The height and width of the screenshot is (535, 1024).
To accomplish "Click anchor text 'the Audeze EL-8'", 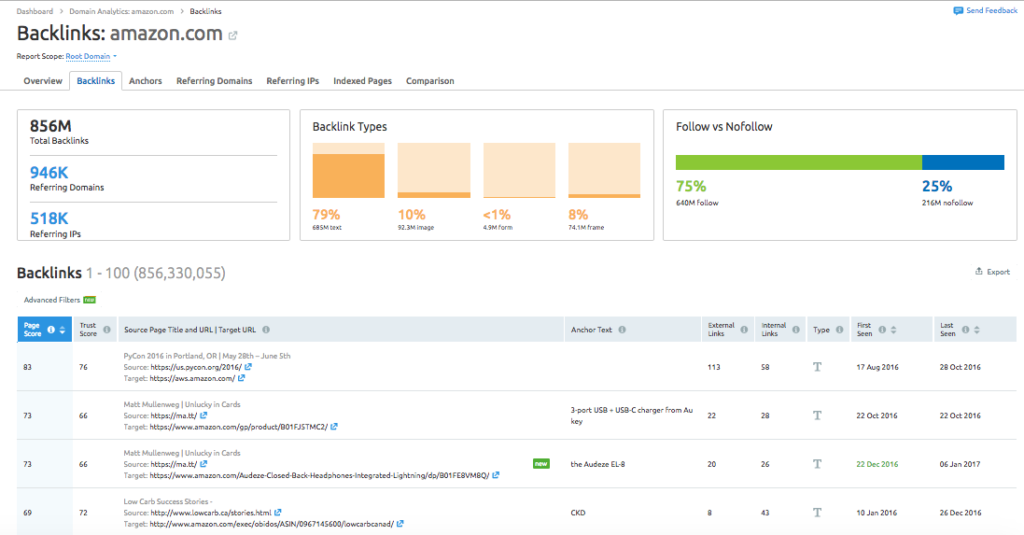I will [x=598, y=464].
